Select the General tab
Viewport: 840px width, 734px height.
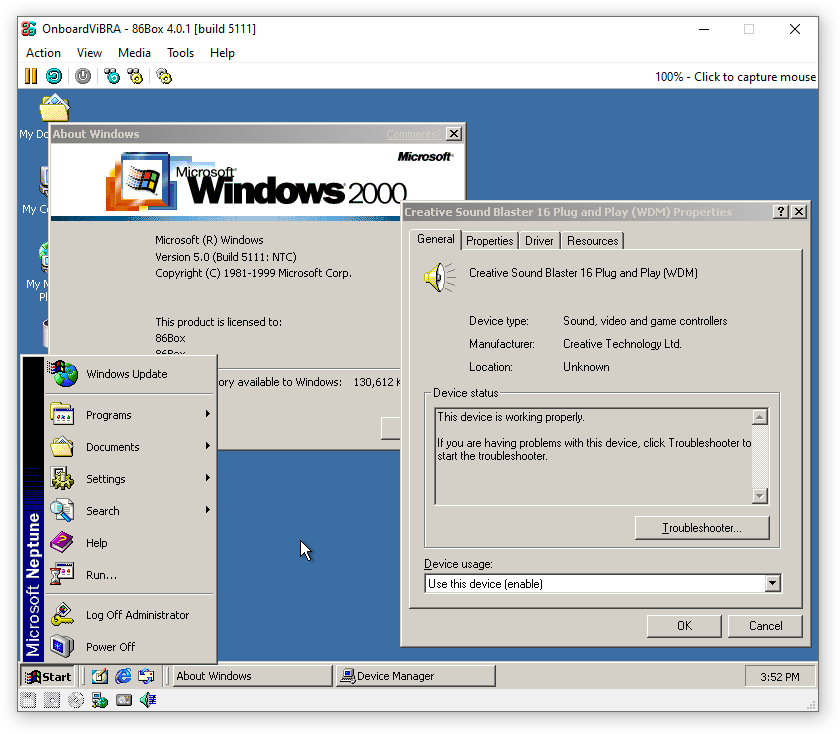pos(436,239)
